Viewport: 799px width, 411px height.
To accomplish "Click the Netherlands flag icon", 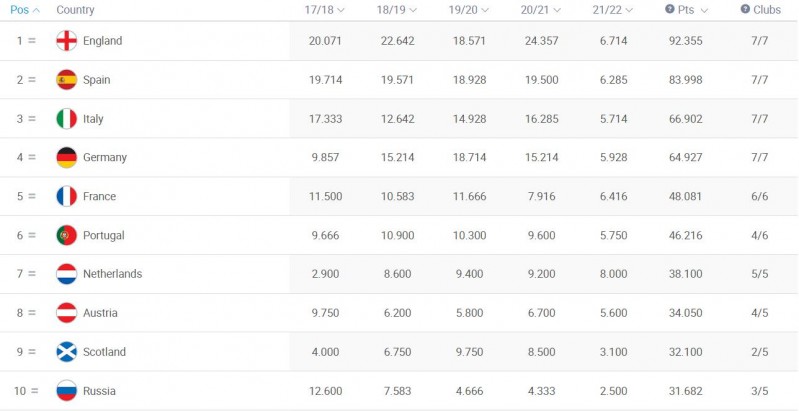I will [x=66, y=274].
